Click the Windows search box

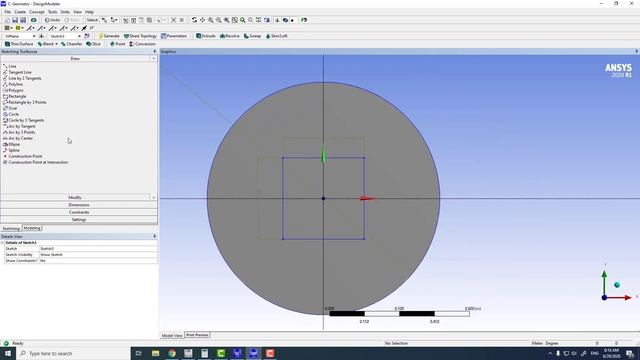point(73,353)
